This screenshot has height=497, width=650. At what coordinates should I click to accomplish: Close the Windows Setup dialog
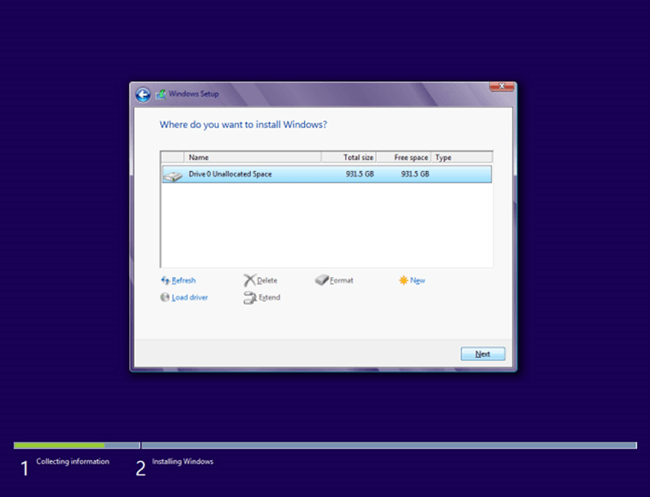(502, 86)
